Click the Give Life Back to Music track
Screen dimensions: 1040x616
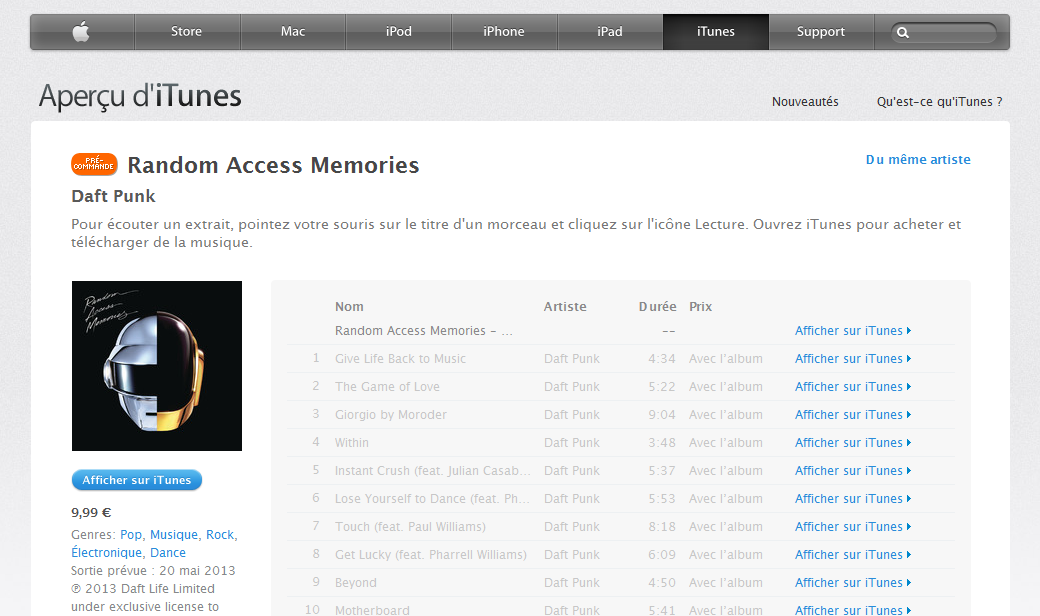pyautogui.click(x=400, y=359)
